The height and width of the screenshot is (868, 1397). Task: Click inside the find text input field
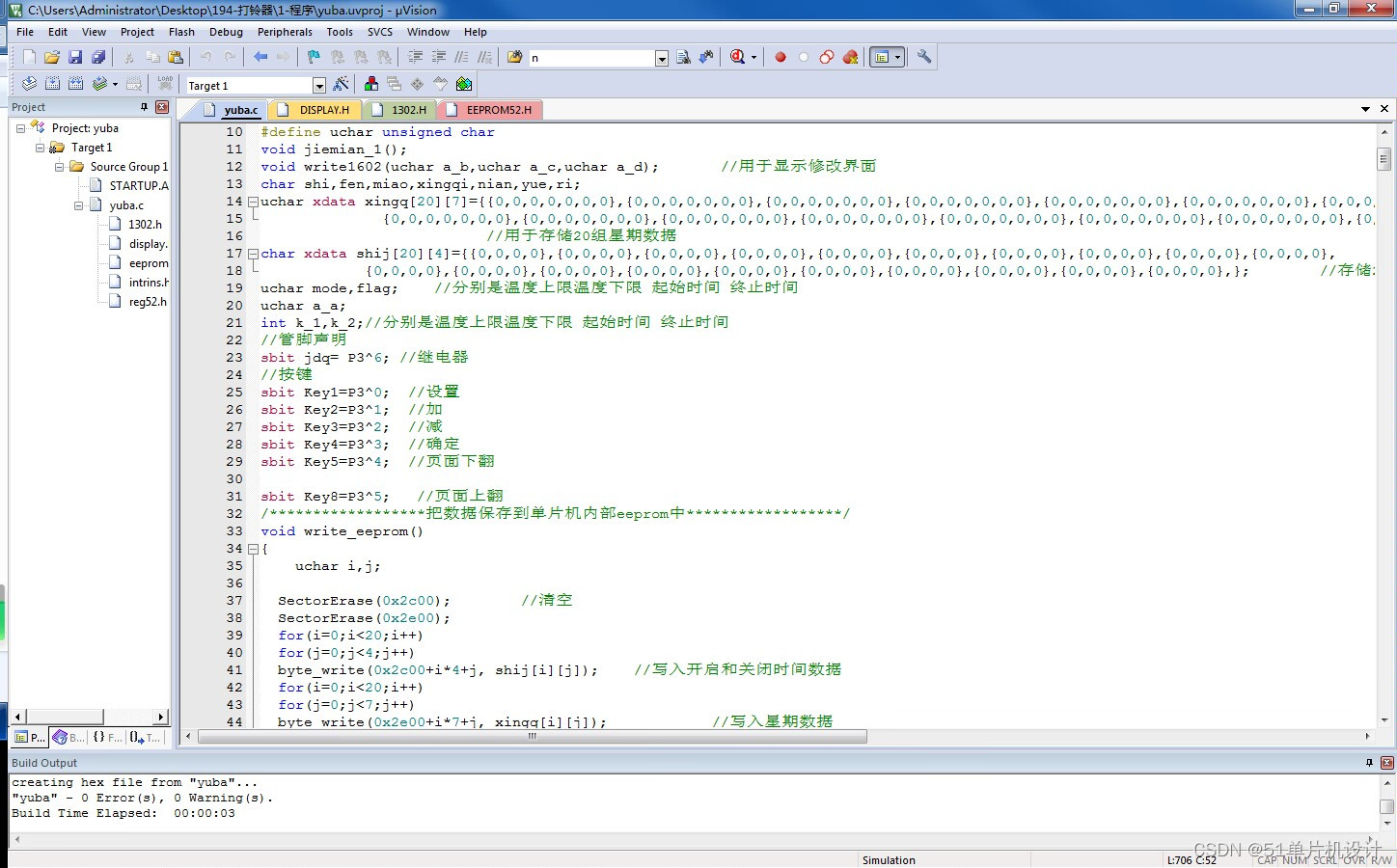point(591,58)
